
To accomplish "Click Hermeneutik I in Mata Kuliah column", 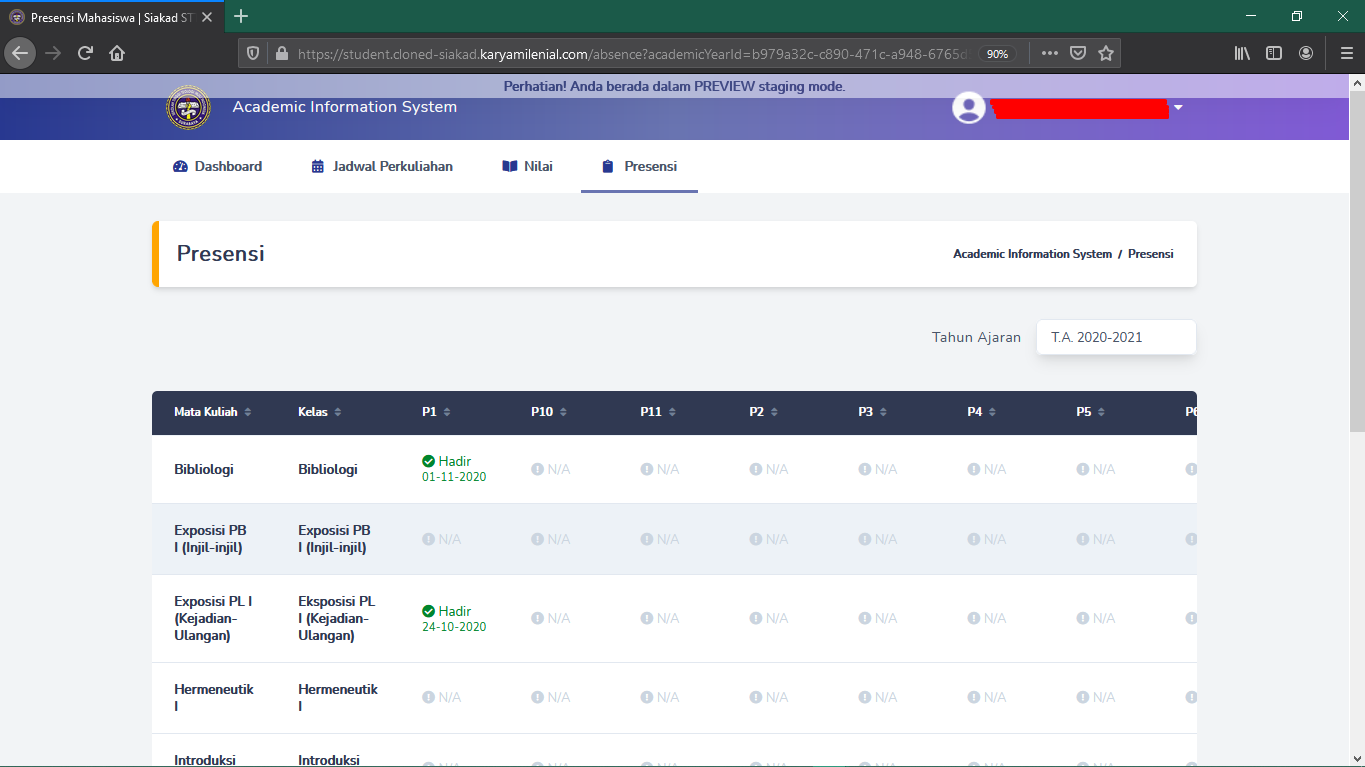I will pos(214,697).
